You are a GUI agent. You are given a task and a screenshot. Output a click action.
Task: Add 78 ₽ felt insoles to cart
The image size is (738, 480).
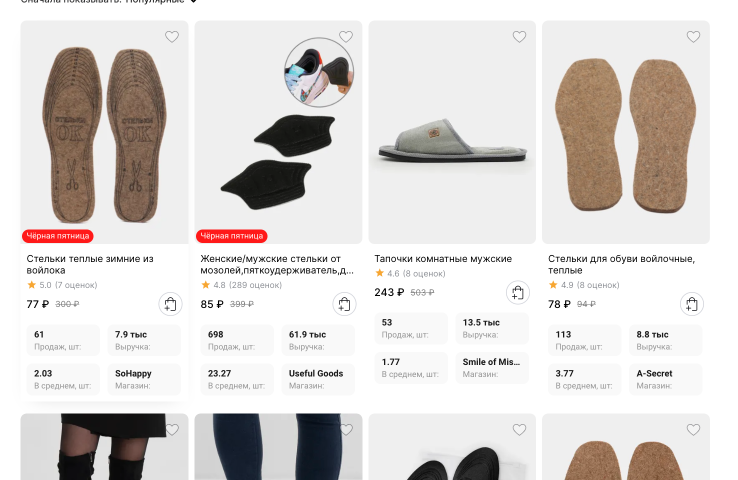[692, 304]
